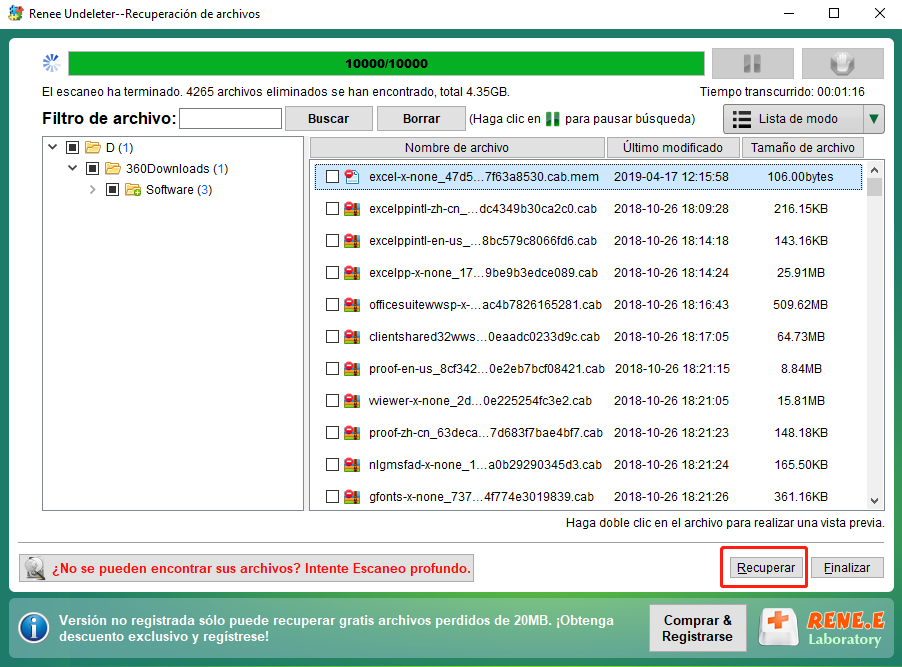Click the list mode icon
902x667 pixels.
click(x=742, y=119)
